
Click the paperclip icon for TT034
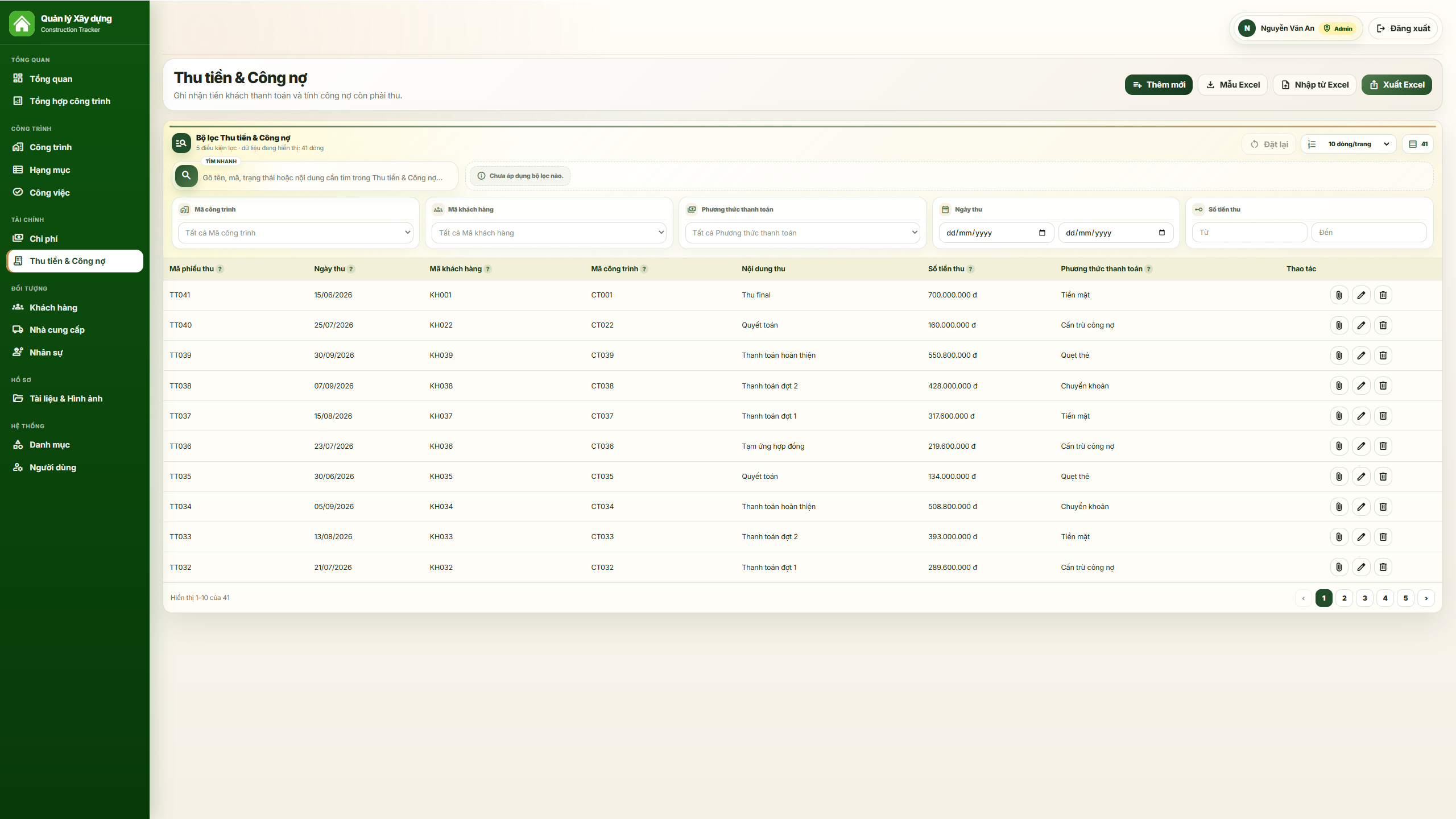tap(1339, 507)
